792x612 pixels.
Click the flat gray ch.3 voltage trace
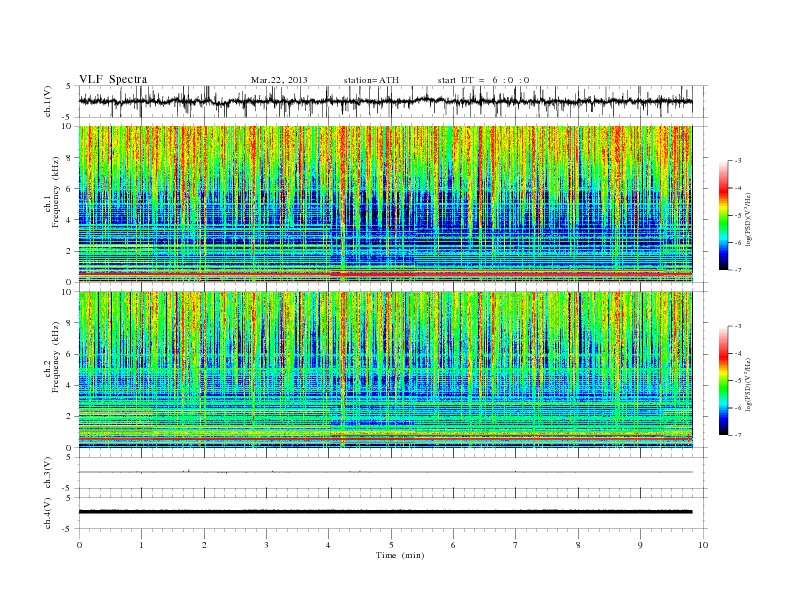click(x=385, y=472)
